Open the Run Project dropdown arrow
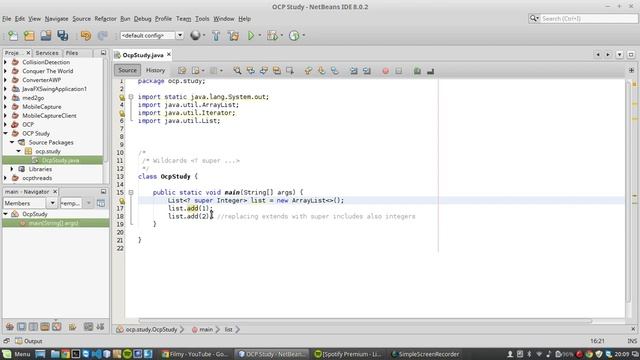The height and width of the screenshot is (360, 640). (x=259, y=36)
